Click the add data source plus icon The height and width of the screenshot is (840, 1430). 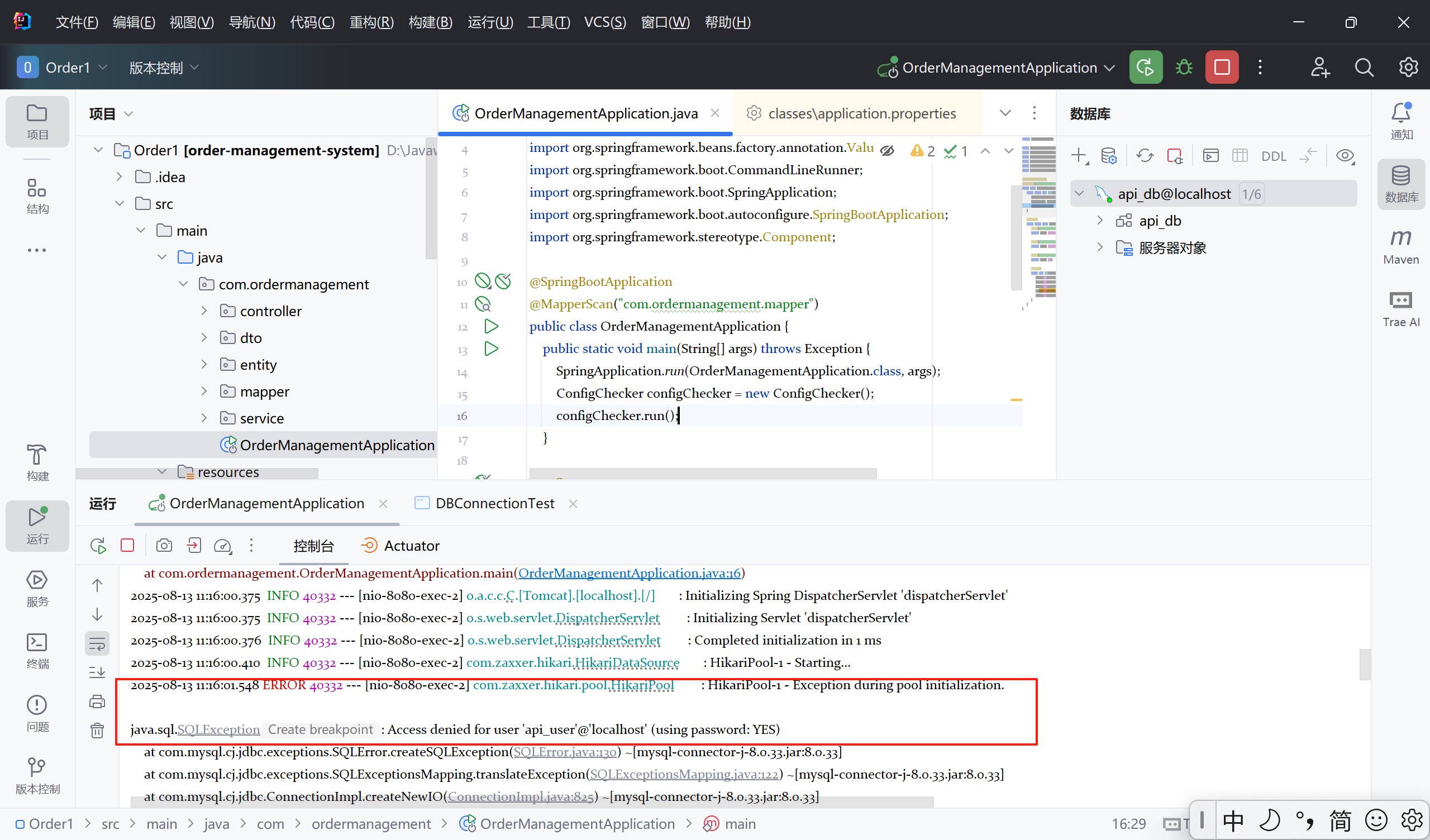pyautogui.click(x=1079, y=155)
